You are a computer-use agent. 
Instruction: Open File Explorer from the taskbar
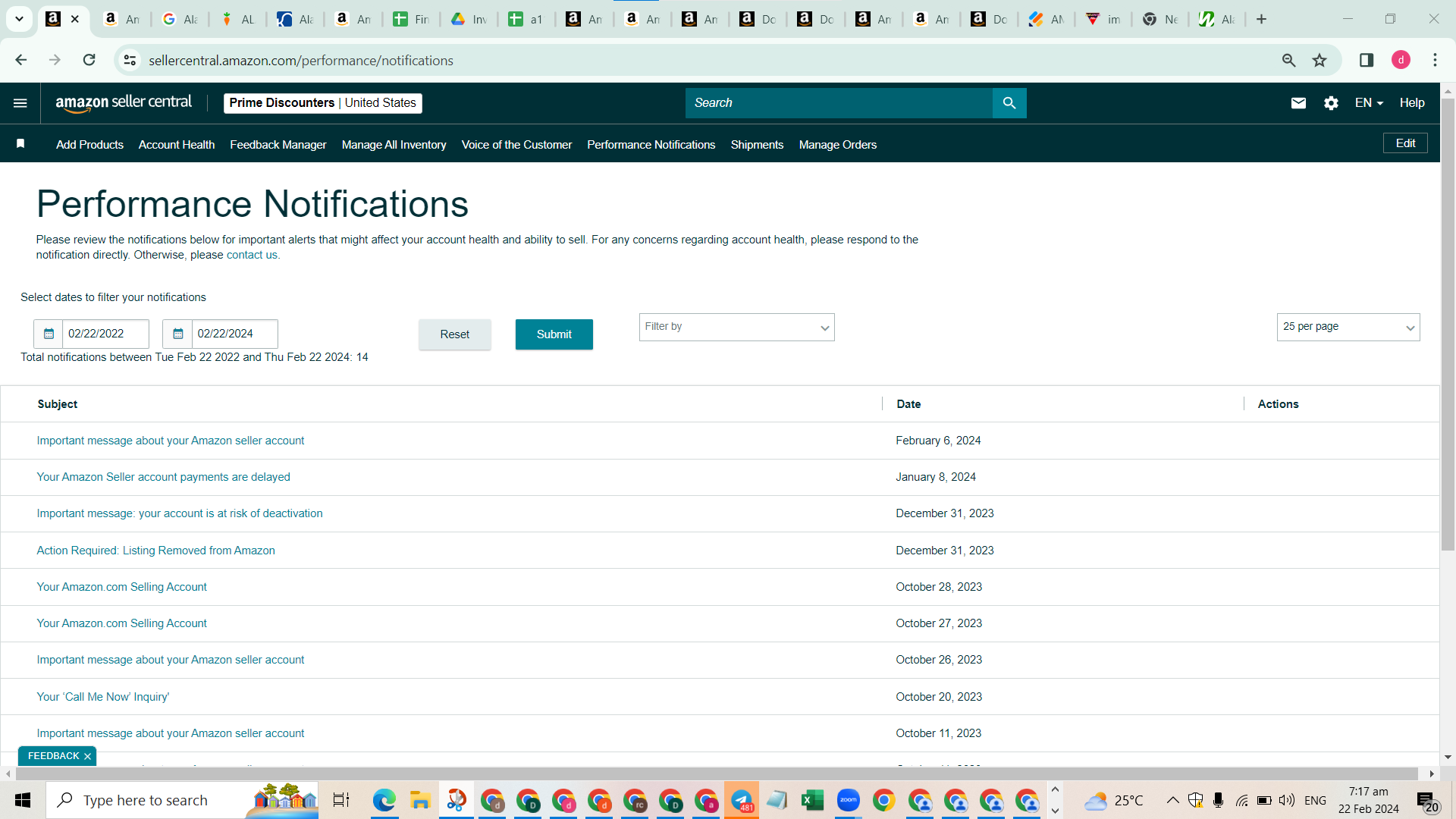pos(420,800)
